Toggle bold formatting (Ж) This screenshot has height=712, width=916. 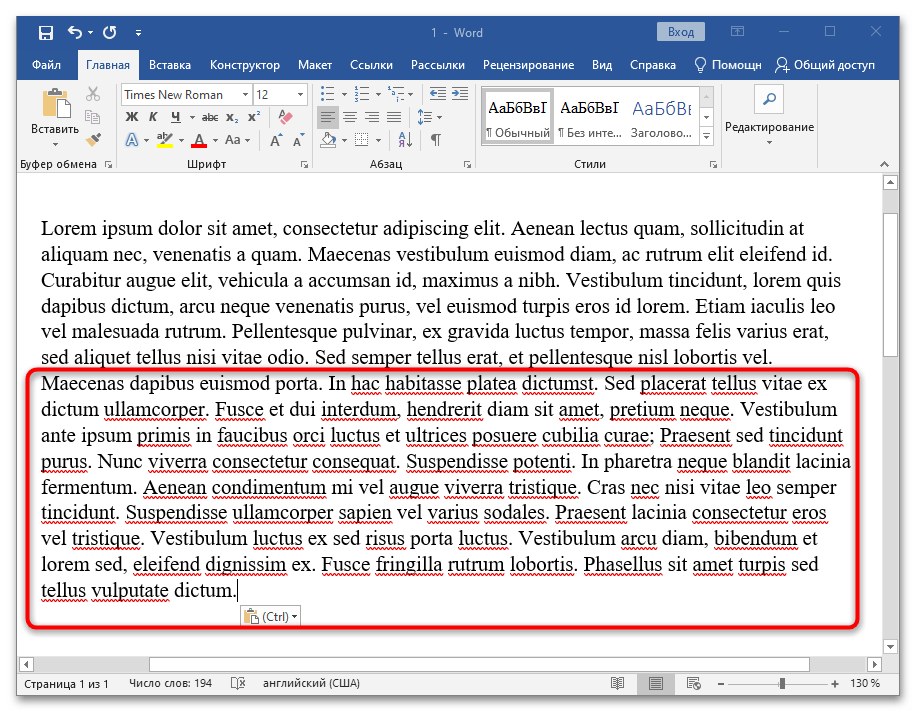(x=131, y=117)
